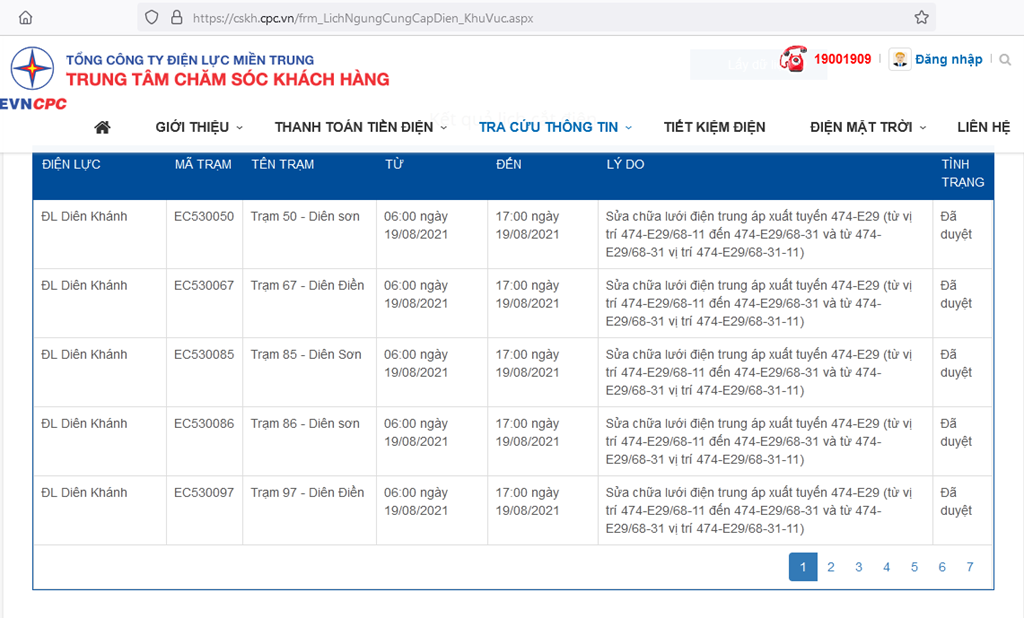Call hotline link 19001909
The height and width of the screenshot is (618, 1024).
[842, 60]
